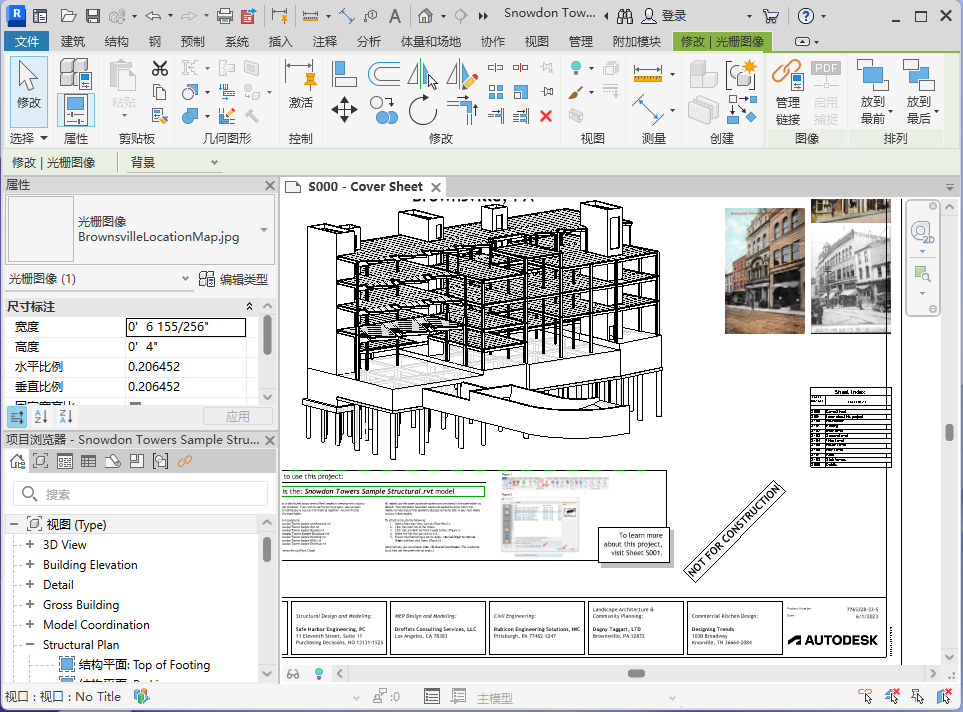Select the Move tool in the Modify panel
Screen dimensions: 963x712
[344, 109]
